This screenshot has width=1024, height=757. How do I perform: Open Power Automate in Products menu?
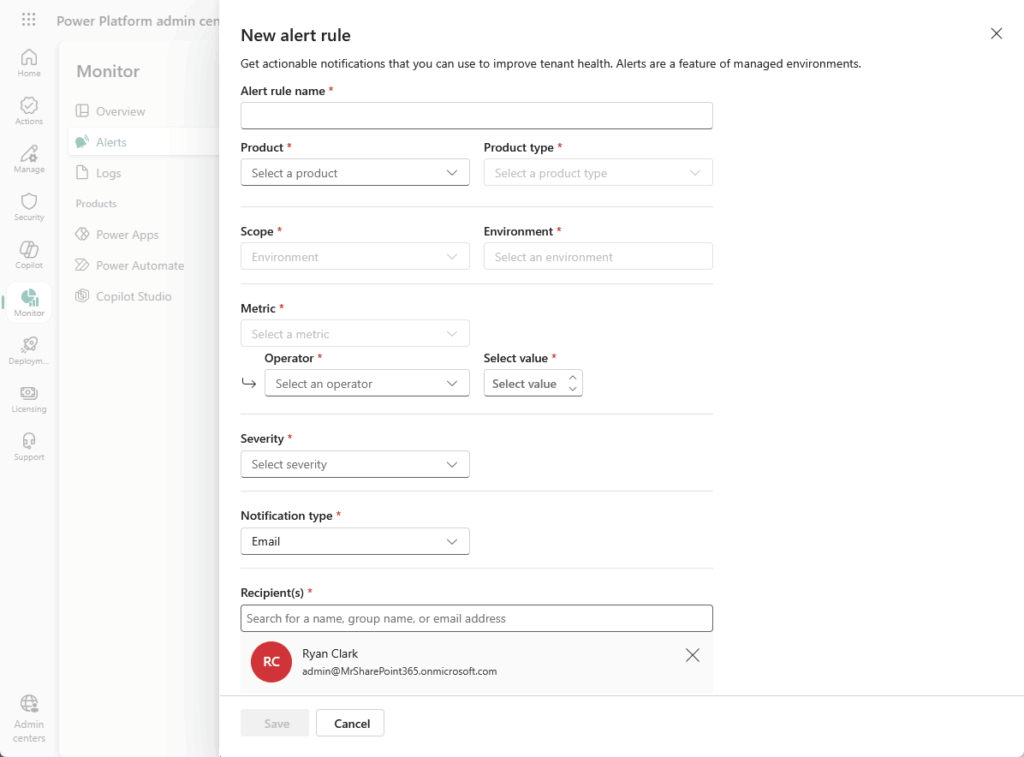pos(140,265)
